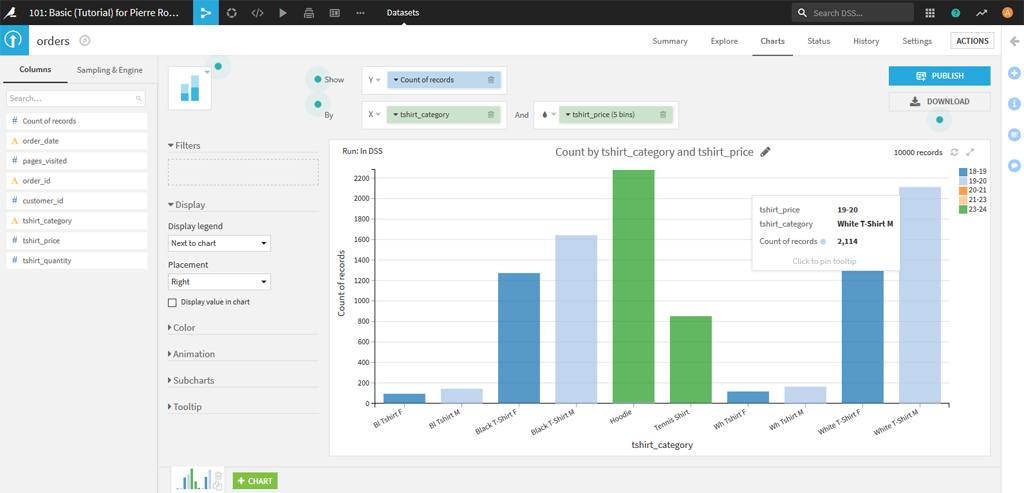This screenshot has width=1024, height=493.
Task: Expand the Subcharts section
Action: click(191, 380)
